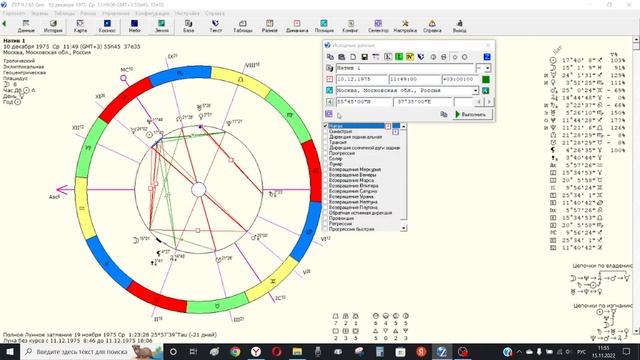Open the Управление menu in the menu bar

click(116, 13)
